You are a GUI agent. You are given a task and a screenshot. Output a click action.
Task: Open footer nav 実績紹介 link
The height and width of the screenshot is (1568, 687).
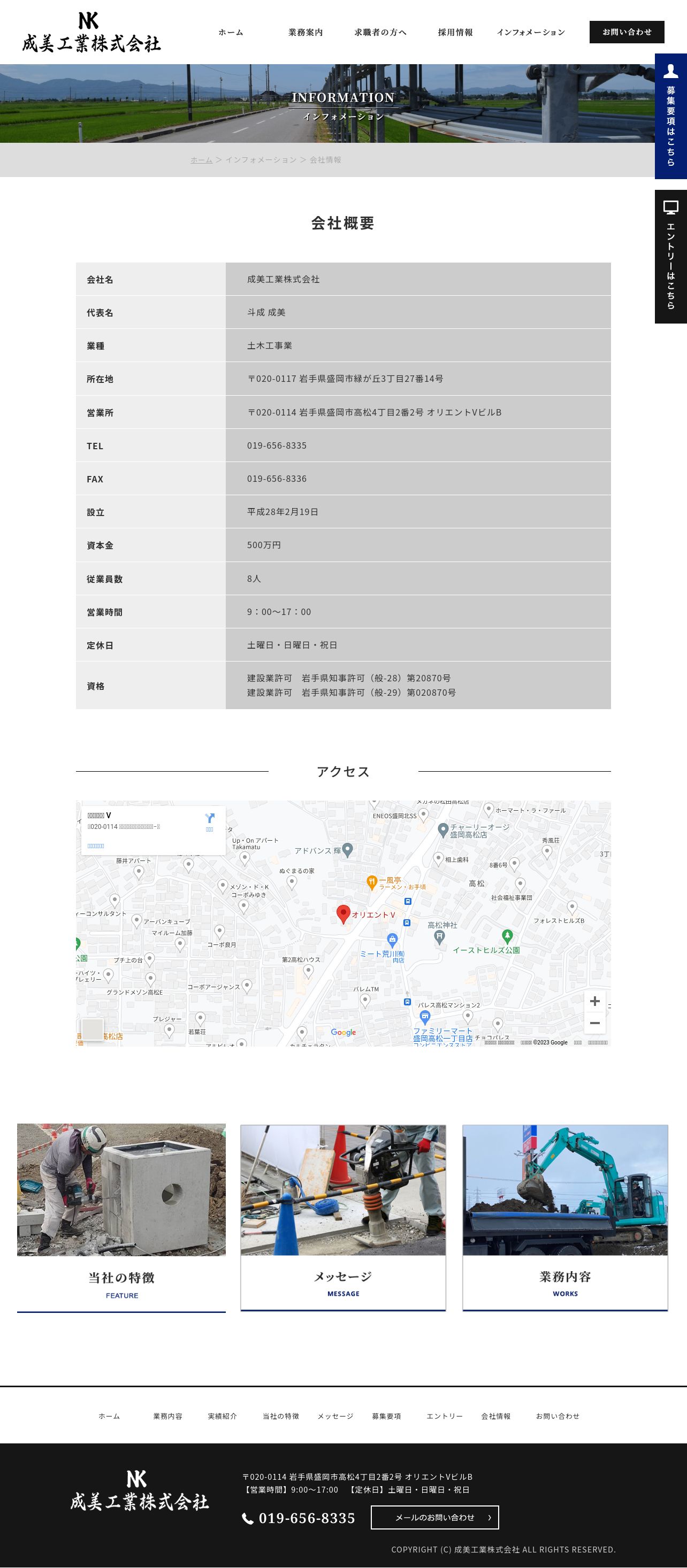click(222, 1417)
